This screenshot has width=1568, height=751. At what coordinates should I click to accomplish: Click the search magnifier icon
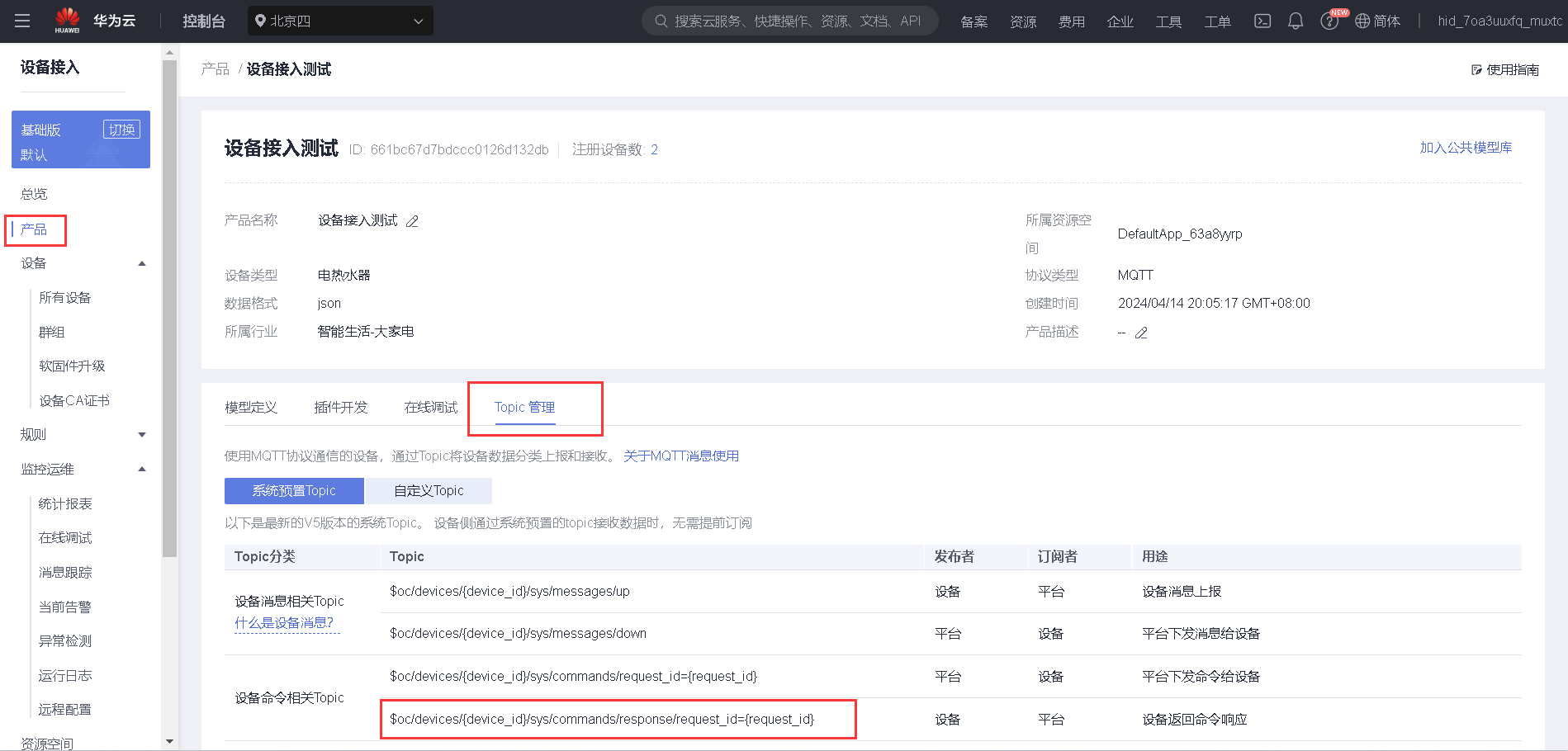[x=661, y=21]
